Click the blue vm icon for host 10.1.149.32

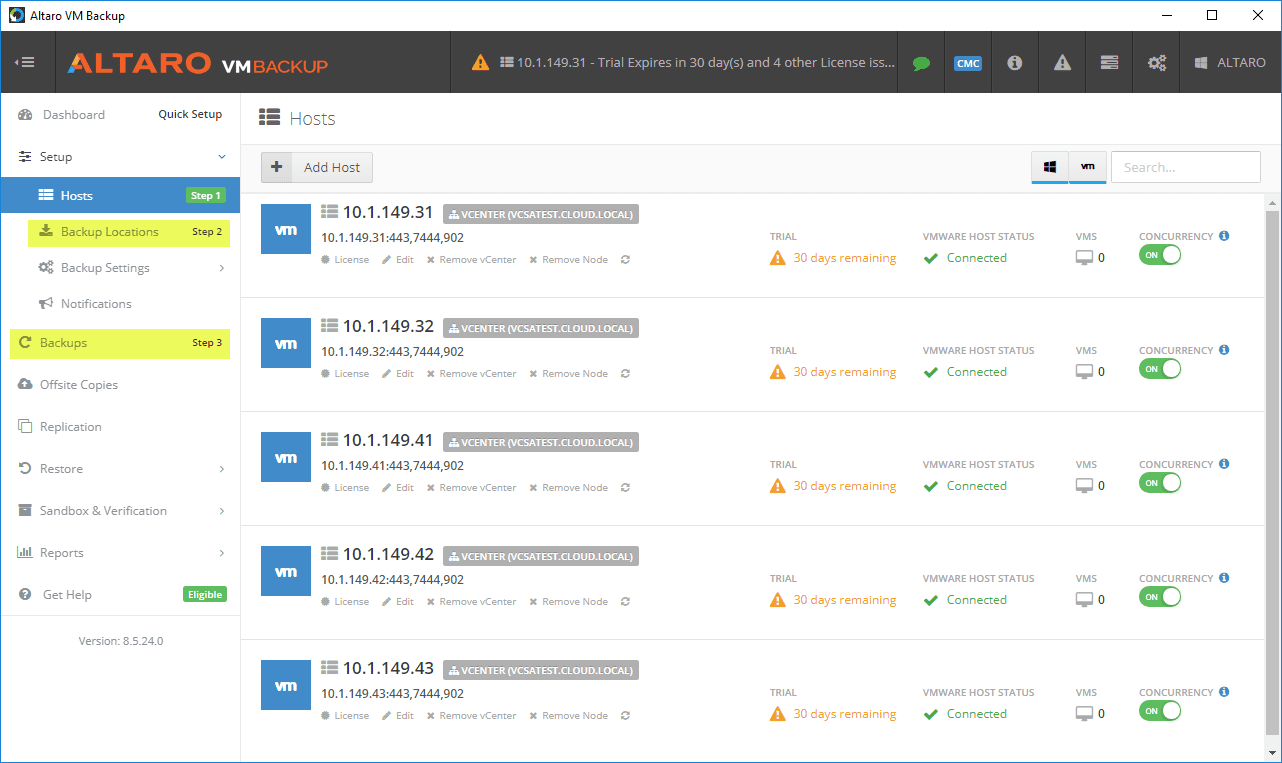(286, 343)
